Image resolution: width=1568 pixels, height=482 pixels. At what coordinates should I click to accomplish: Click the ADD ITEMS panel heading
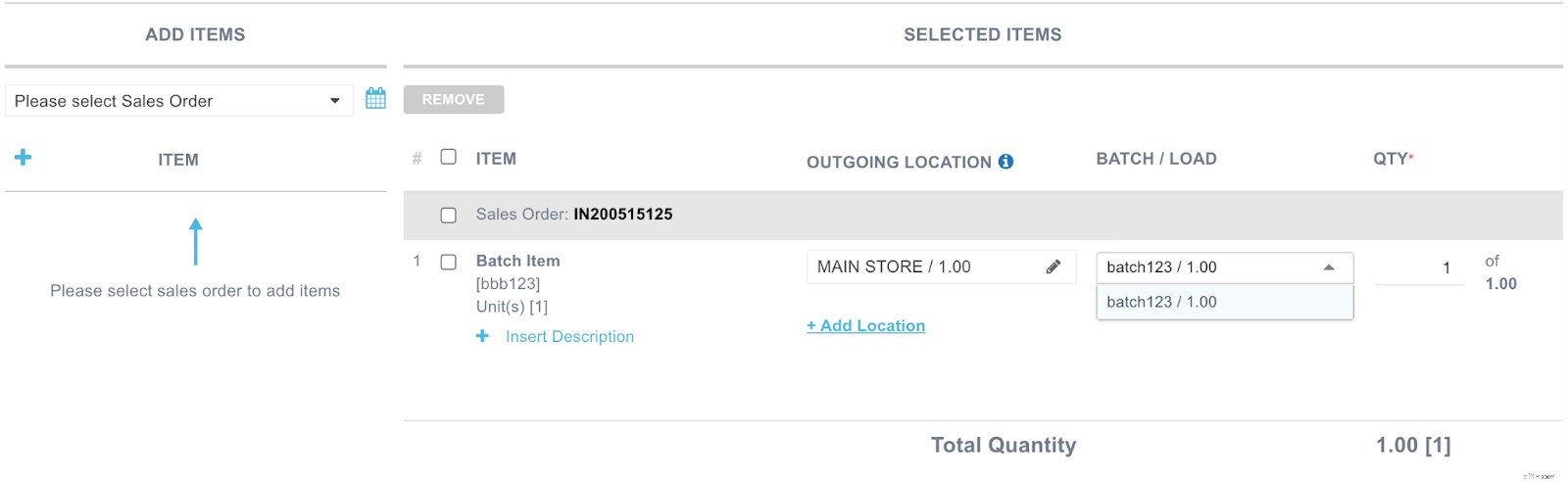point(195,34)
